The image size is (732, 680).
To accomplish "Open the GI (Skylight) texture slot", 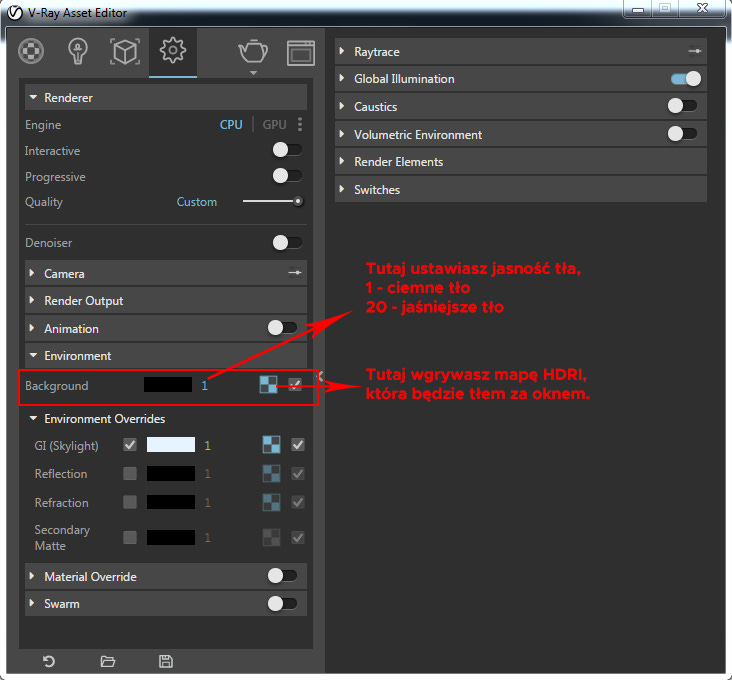I will [x=271, y=444].
